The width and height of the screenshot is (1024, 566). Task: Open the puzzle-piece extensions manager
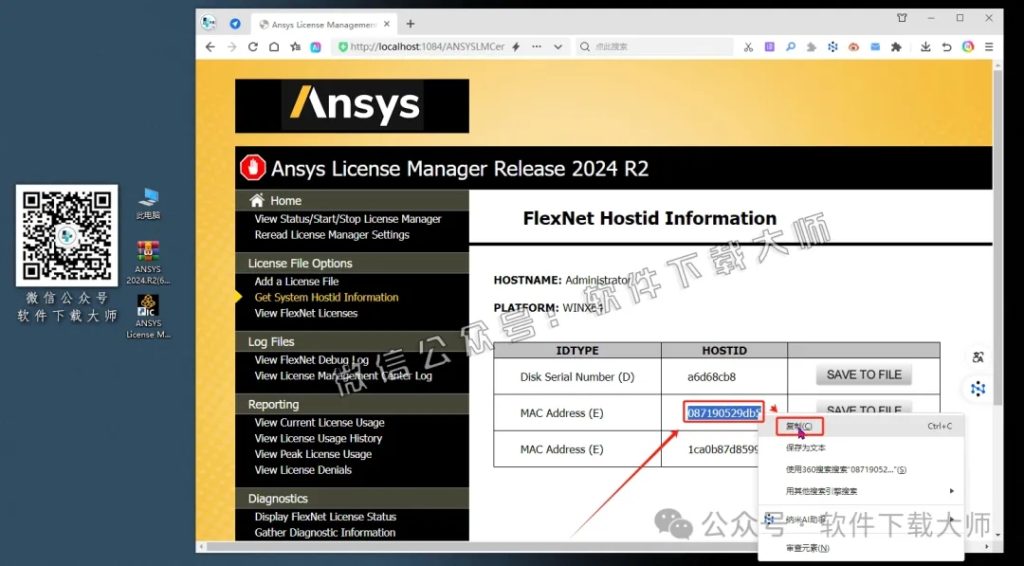[896, 47]
